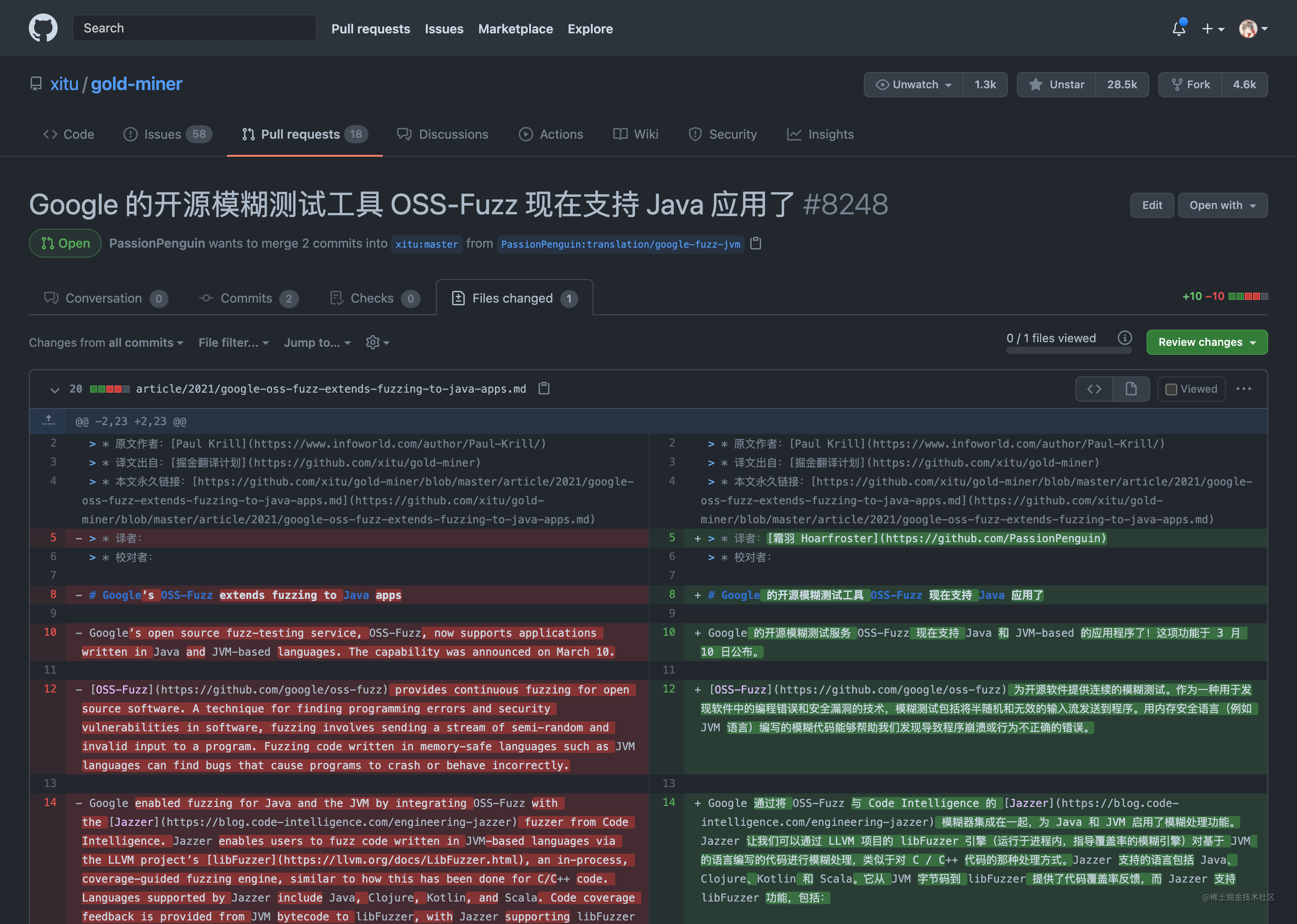Click the files viewed progress bar
1297x924 pixels.
pos(1069,350)
